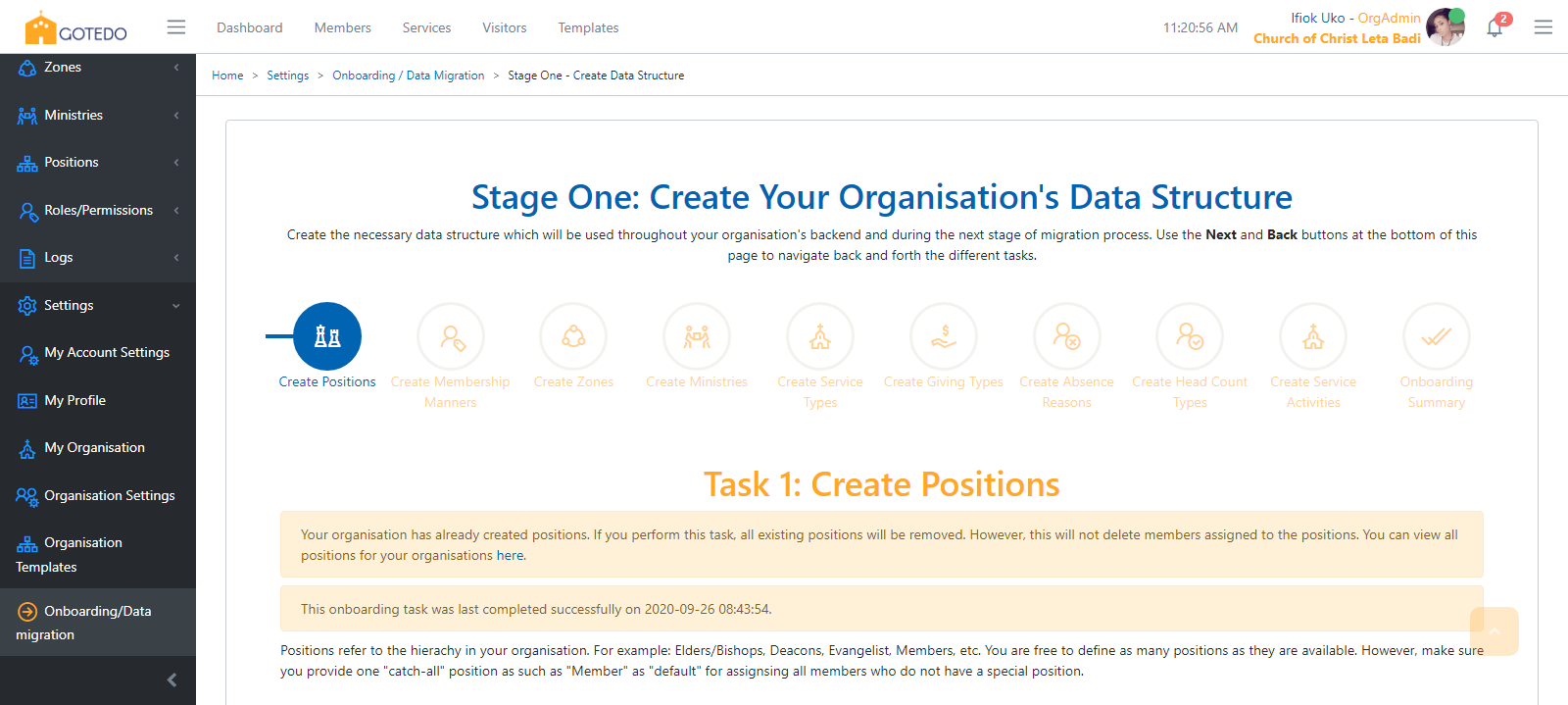
Task: Open the Members top menu
Action: pos(342,27)
